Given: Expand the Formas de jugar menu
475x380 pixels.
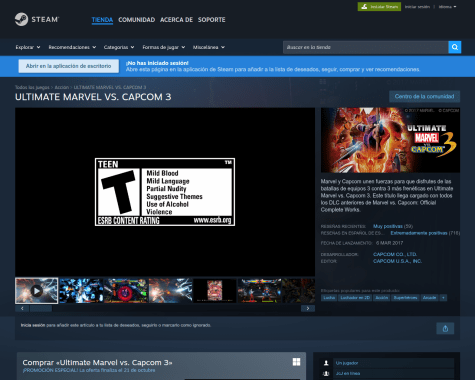Looking at the screenshot, I should pyautogui.click(x=164, y=47).
